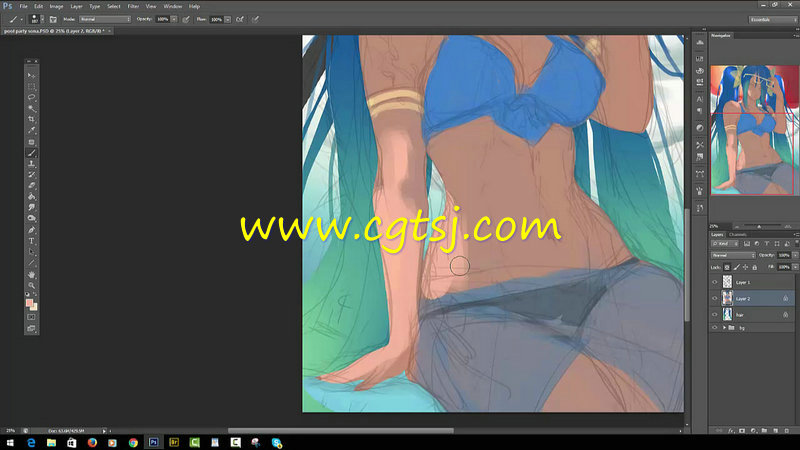Select the Type tool
Screen dimensions: 800x450
click(x=31, y=241)
